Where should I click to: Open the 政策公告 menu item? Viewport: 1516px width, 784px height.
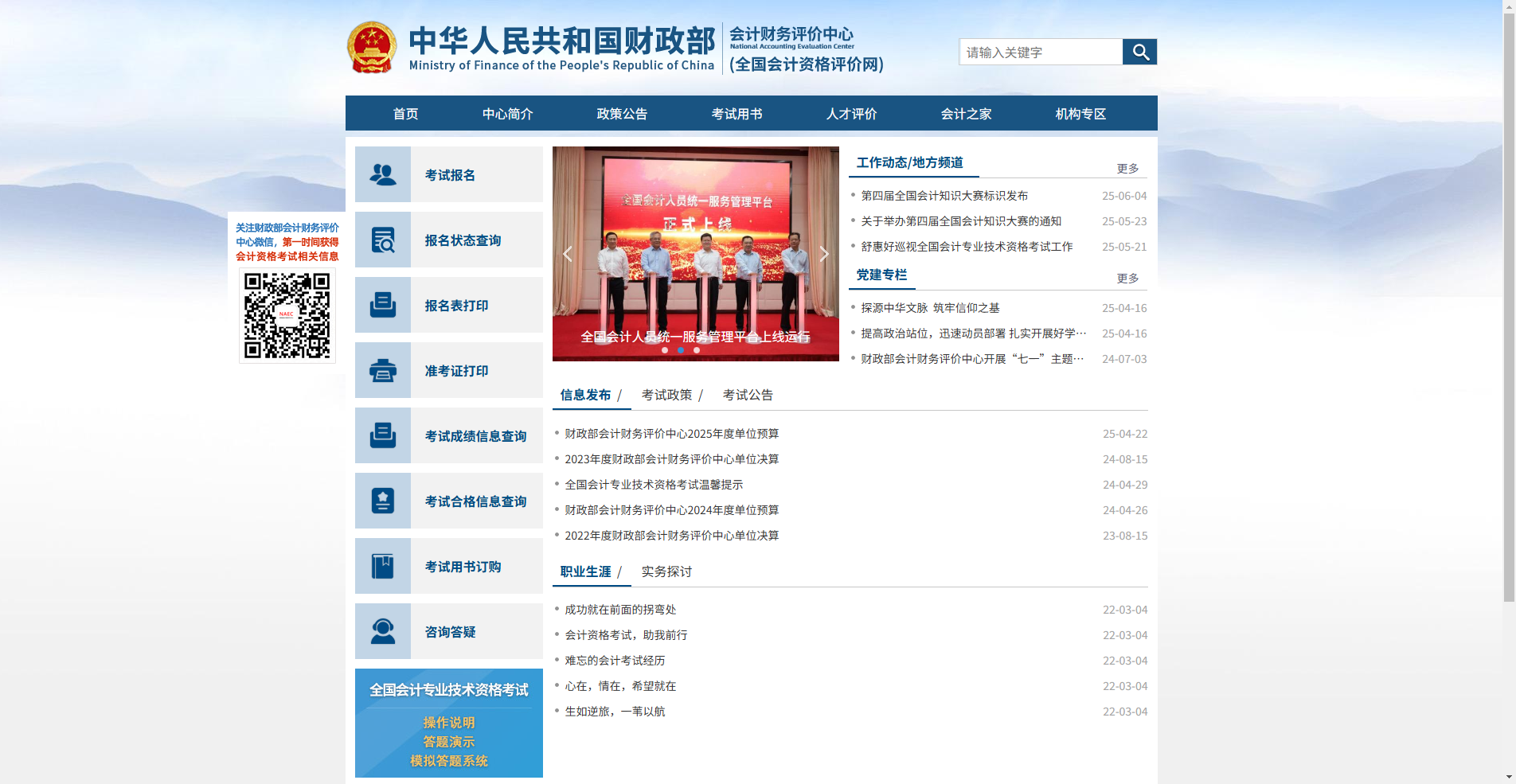point(622,113)
